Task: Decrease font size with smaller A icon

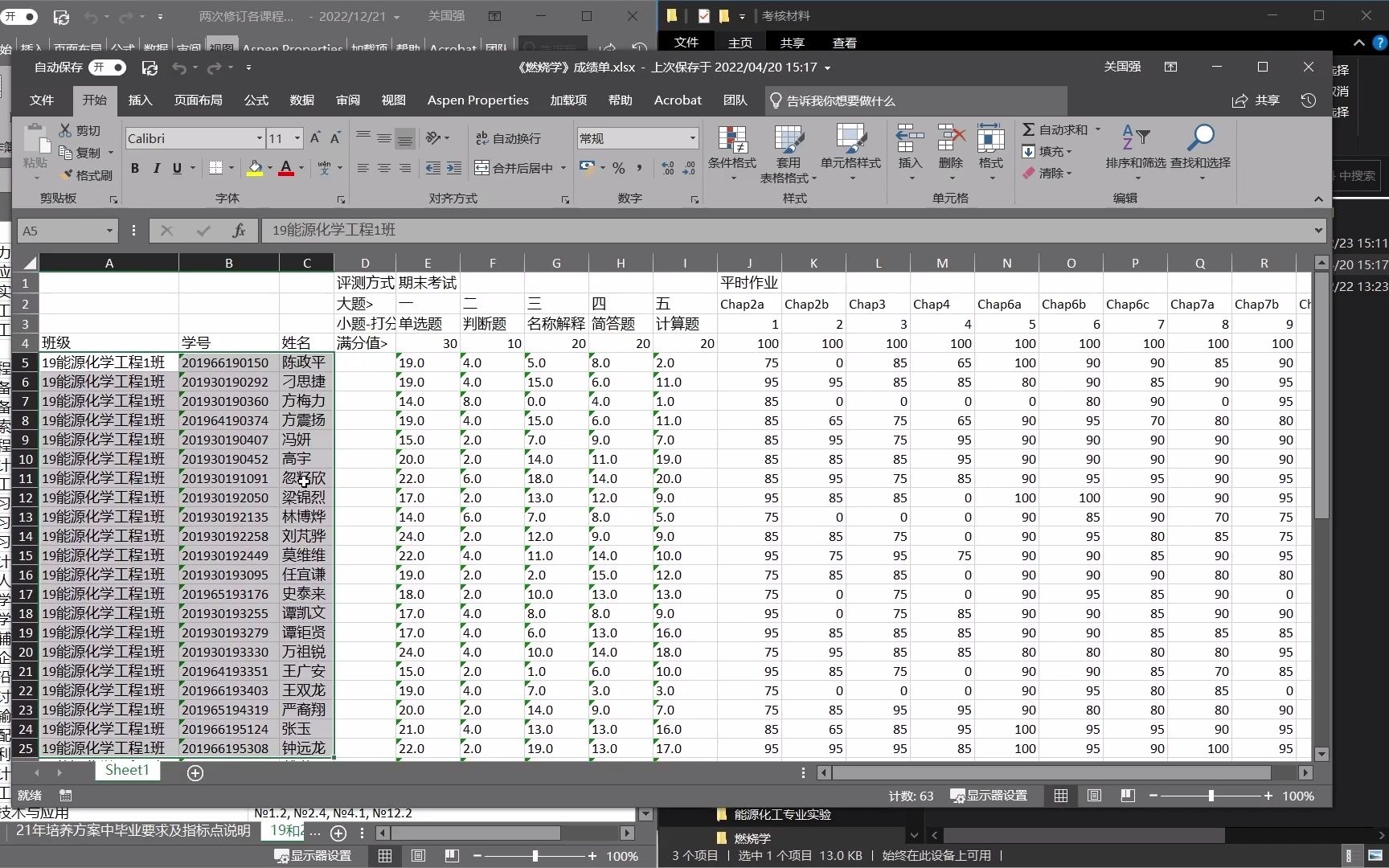Action: pos(335,138)
